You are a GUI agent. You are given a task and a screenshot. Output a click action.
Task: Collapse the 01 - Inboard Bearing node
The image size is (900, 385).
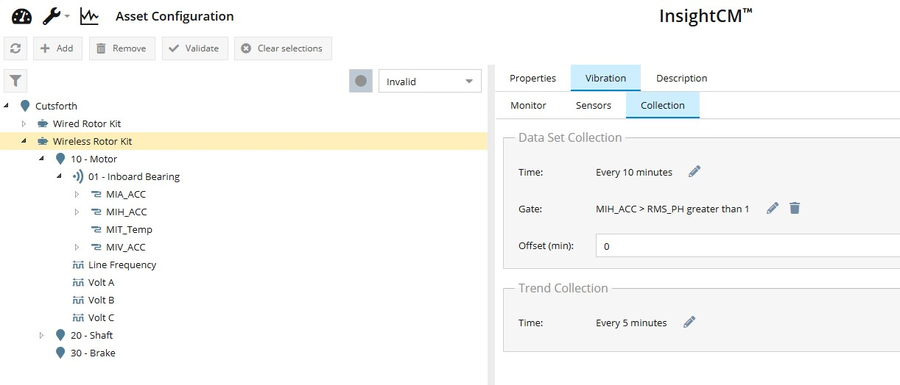point(60,177)
